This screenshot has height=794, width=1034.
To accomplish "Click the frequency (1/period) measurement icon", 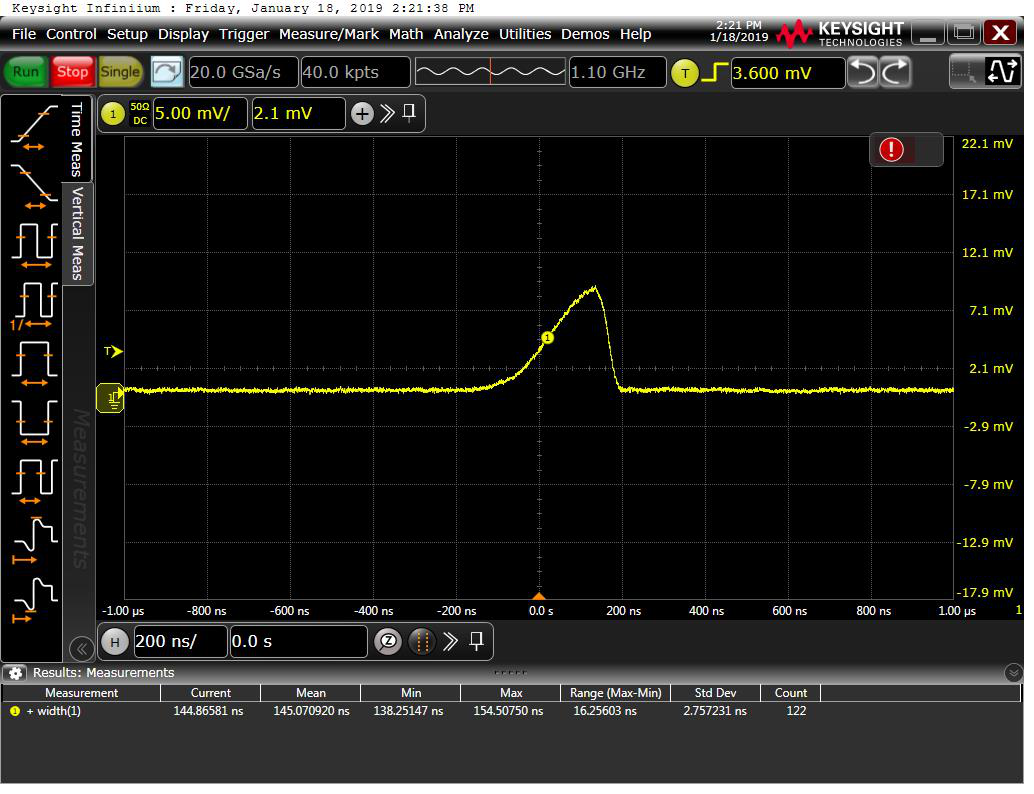I will click(x=34, y=301).
